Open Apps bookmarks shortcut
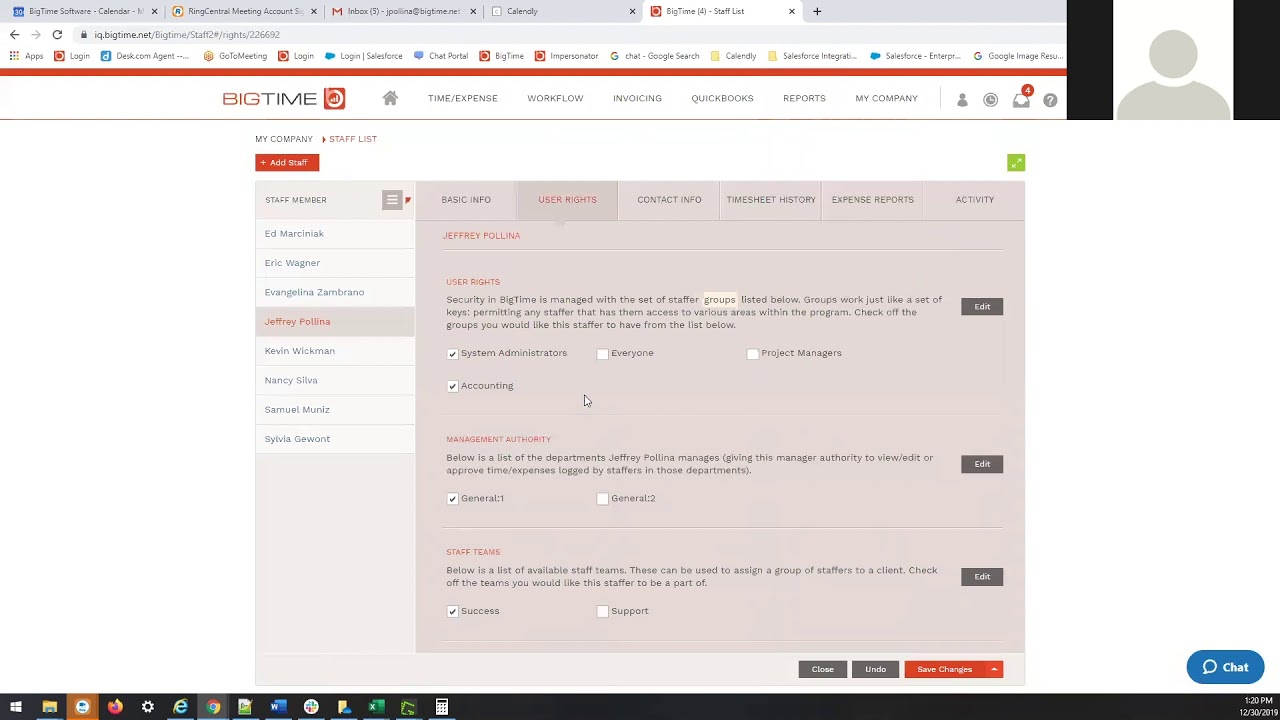 point(27,56)
